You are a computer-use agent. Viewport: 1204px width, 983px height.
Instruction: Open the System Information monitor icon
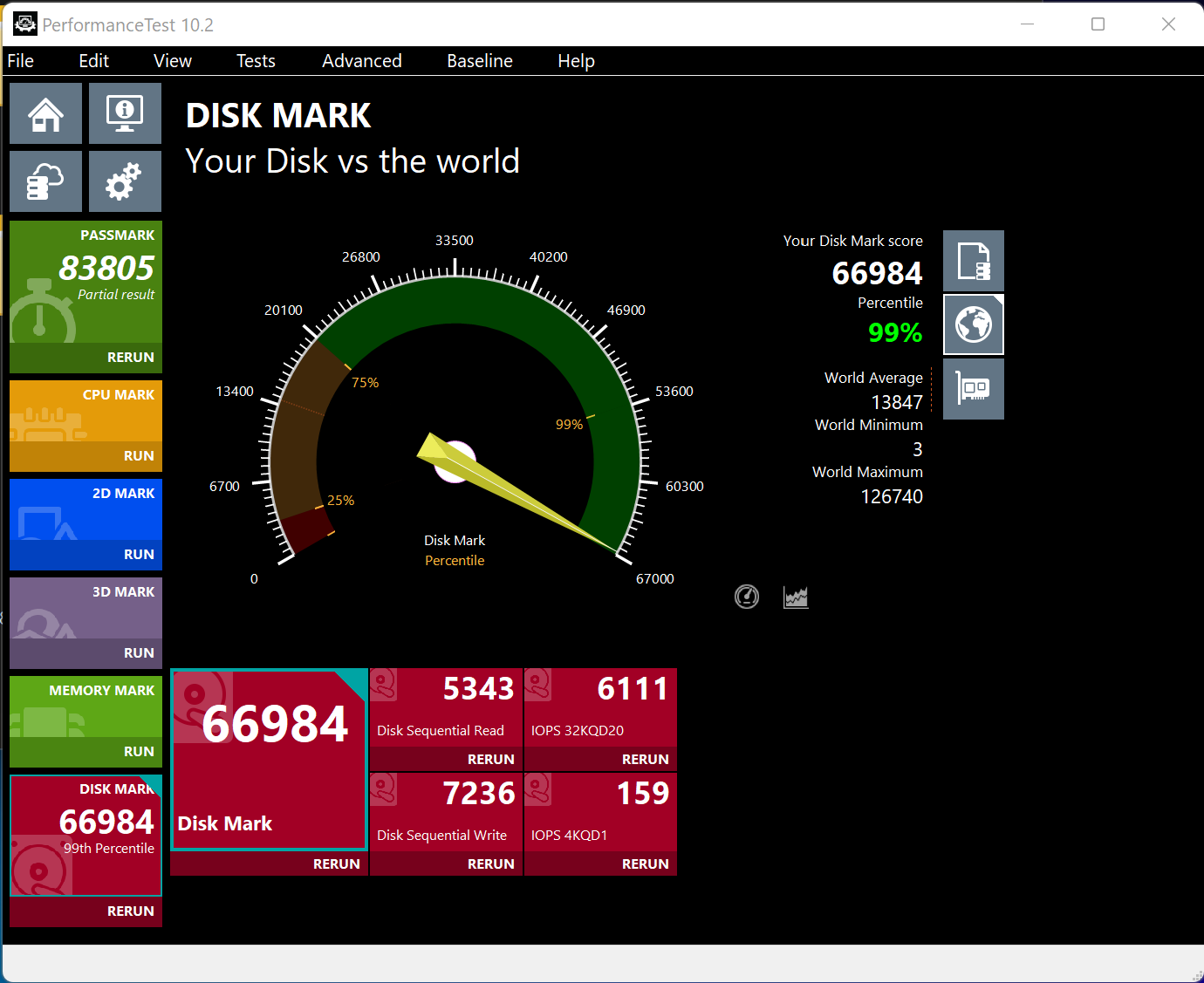click(125, 113)
